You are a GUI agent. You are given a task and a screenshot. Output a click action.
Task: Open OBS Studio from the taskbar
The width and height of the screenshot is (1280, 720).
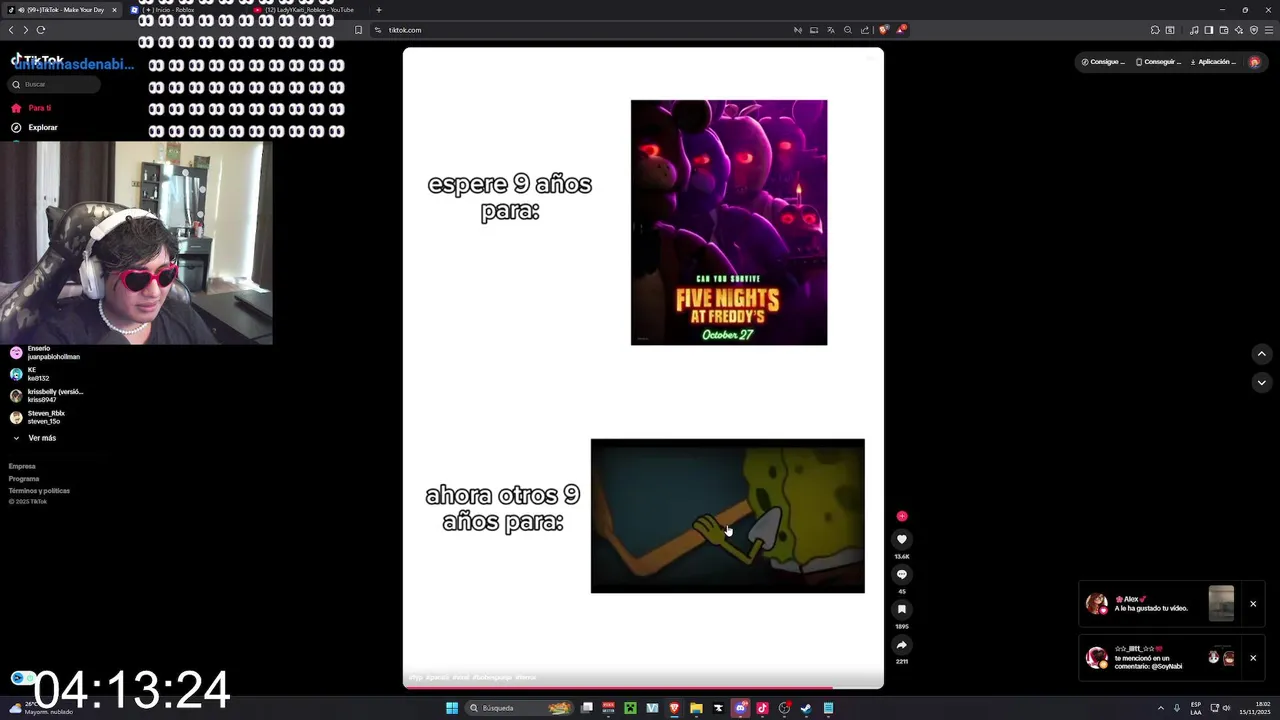(x=784, y=708)
